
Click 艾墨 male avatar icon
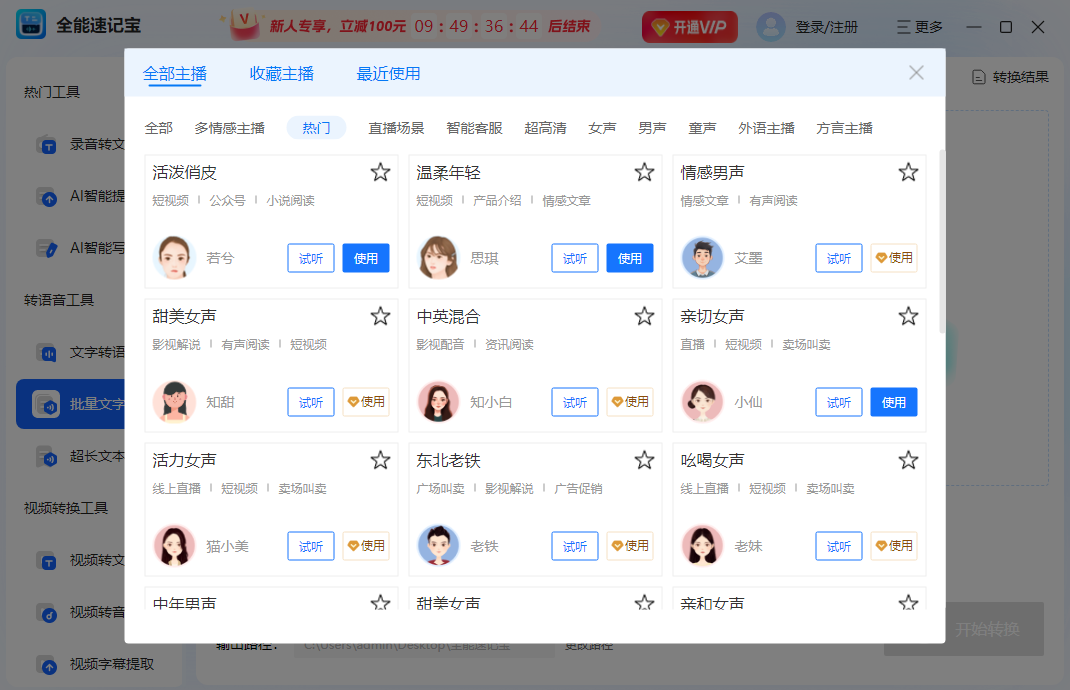702,258
